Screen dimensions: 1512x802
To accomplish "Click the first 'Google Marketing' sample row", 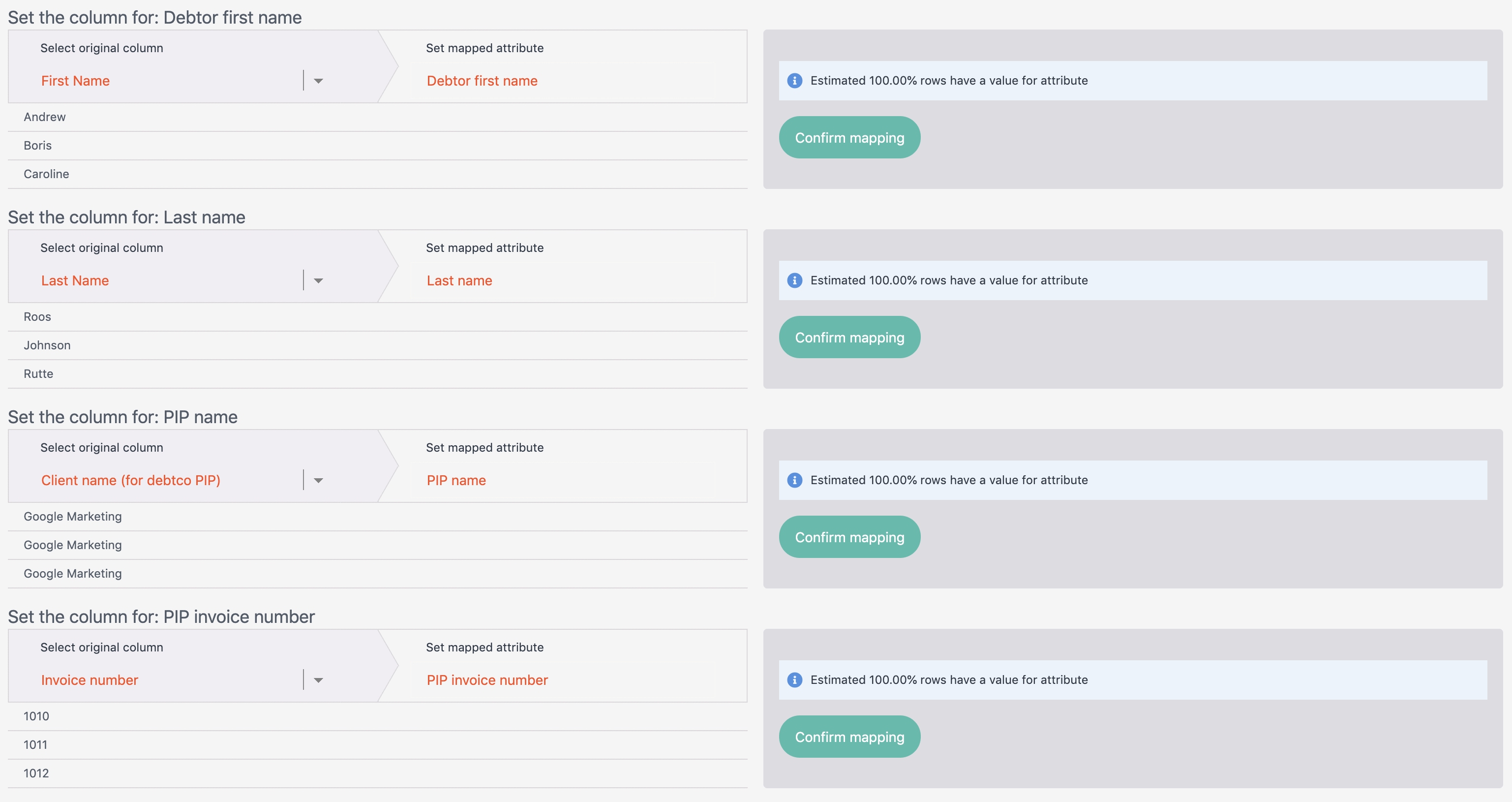I will tap(377, 516).
